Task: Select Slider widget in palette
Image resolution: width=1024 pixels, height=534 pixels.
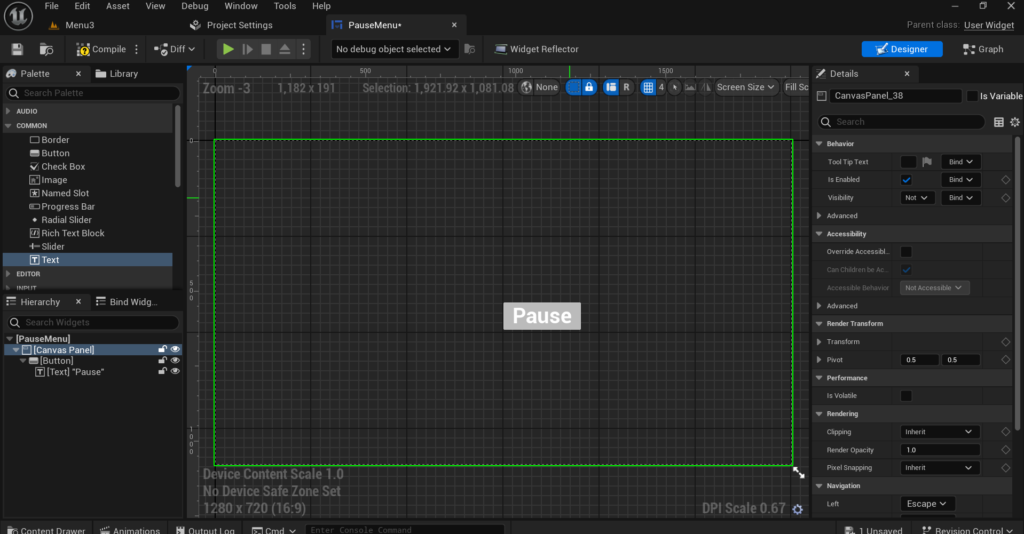Action: [x=46, y=247]
